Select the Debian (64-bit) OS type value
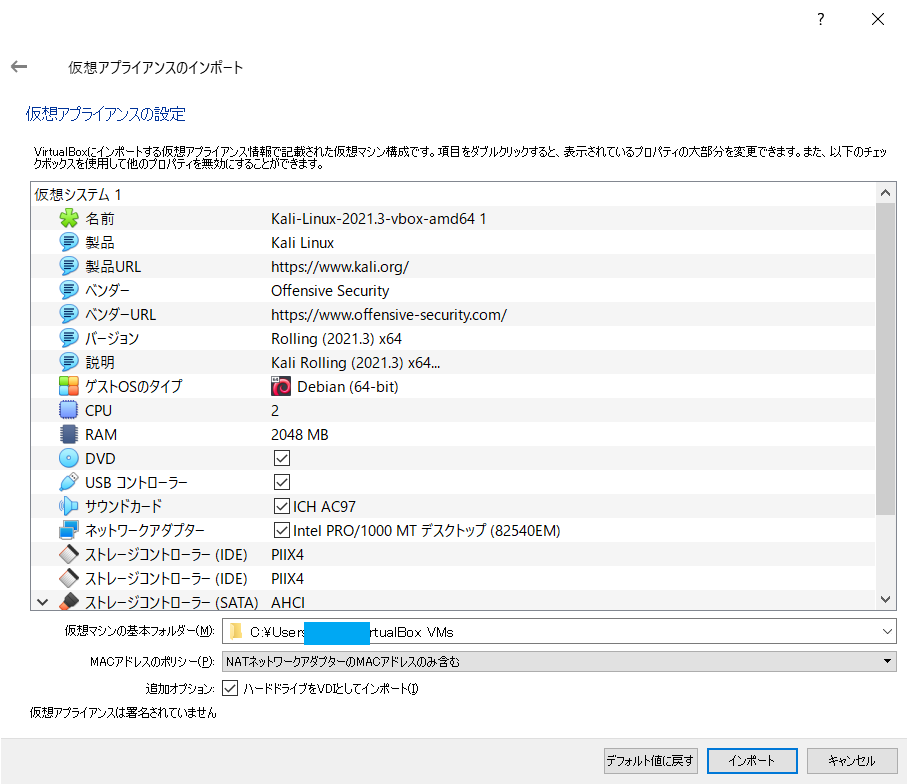 (348, 387)
